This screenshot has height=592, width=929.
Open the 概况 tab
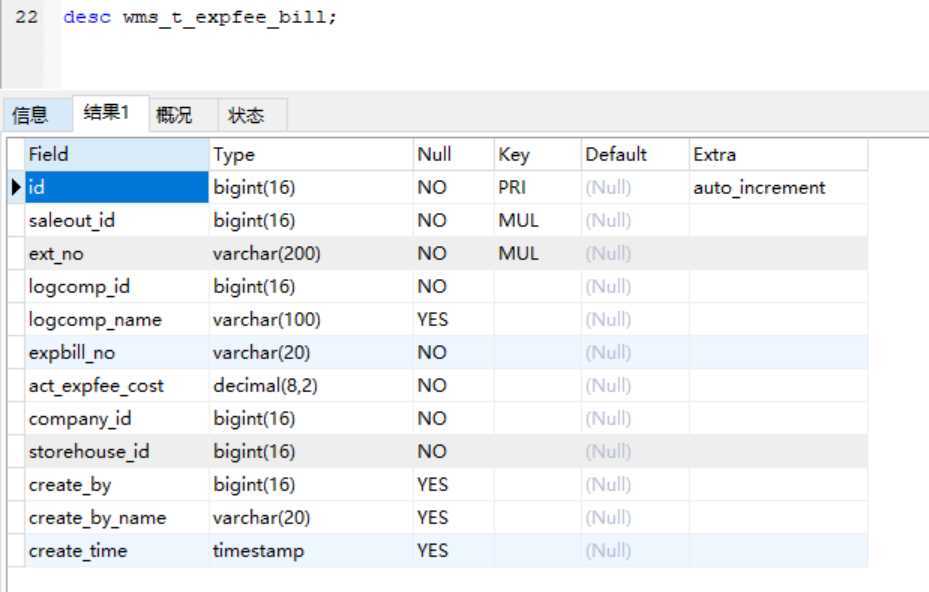pos(182,114)
